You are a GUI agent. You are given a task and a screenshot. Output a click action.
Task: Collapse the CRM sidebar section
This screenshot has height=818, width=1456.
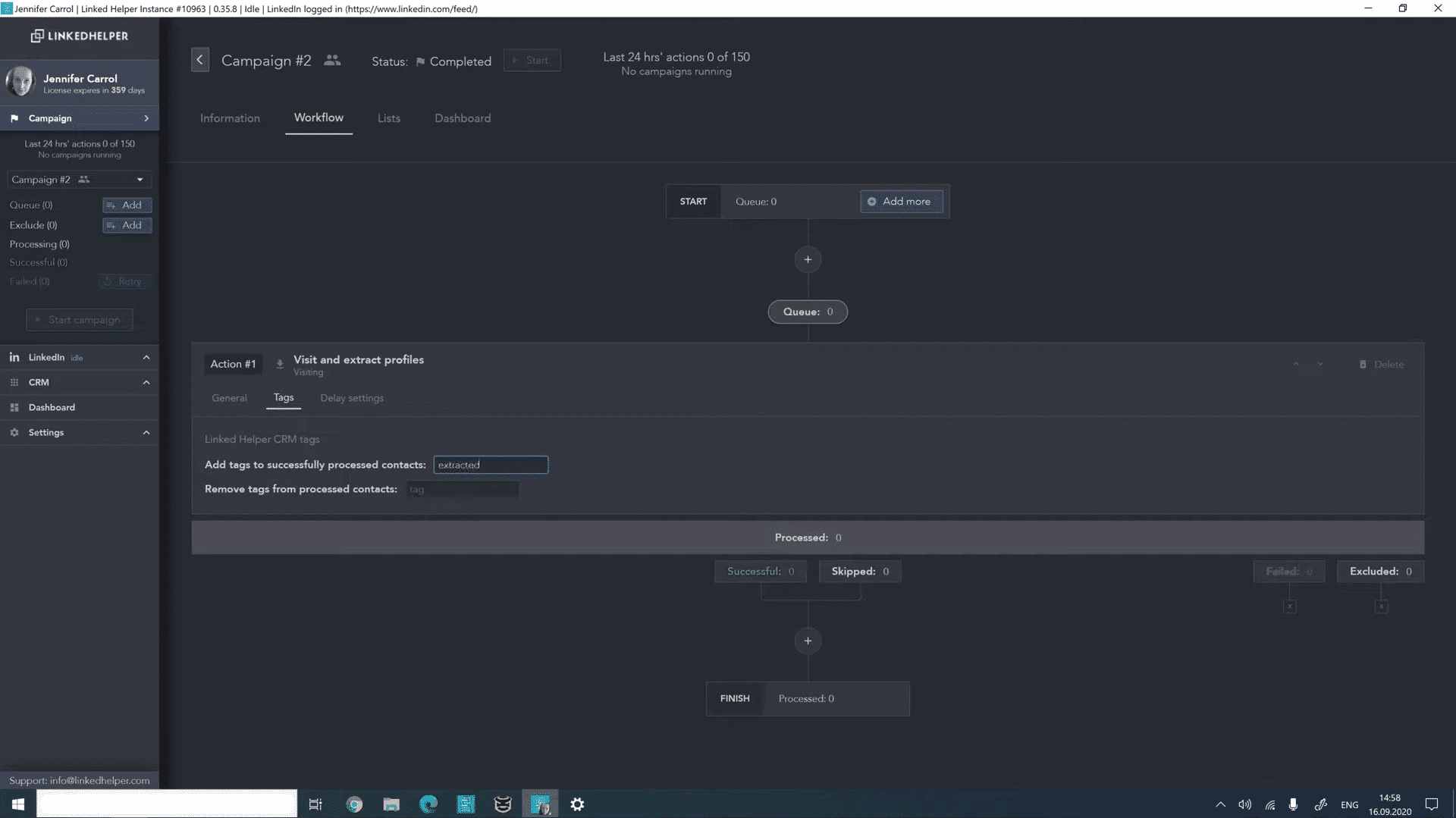click(146, 382)
